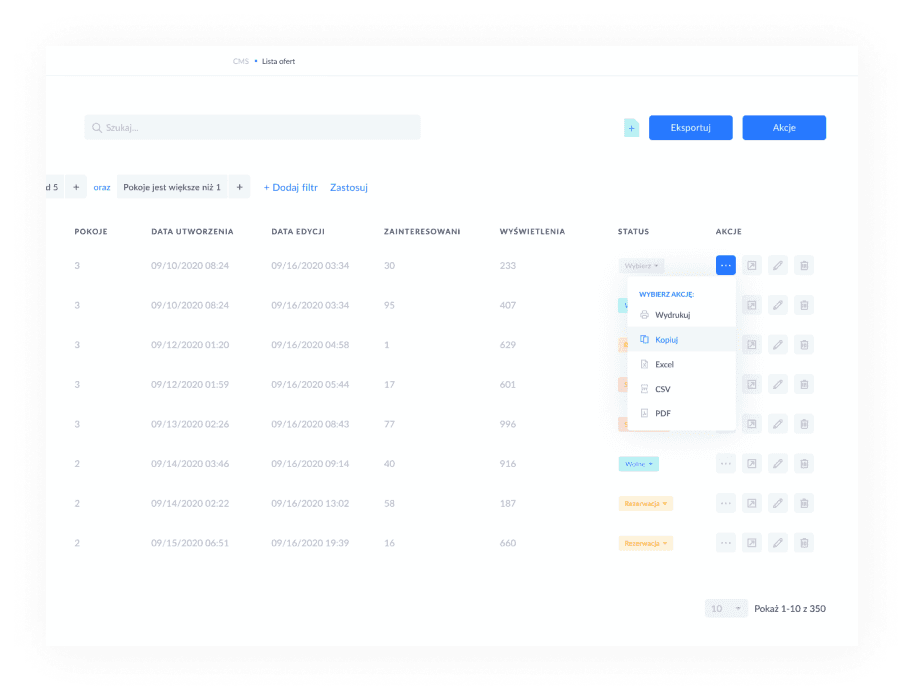Delete the first row using the trash icon
Viewport: 912px width, 700px height.
(x=804, y=265)
